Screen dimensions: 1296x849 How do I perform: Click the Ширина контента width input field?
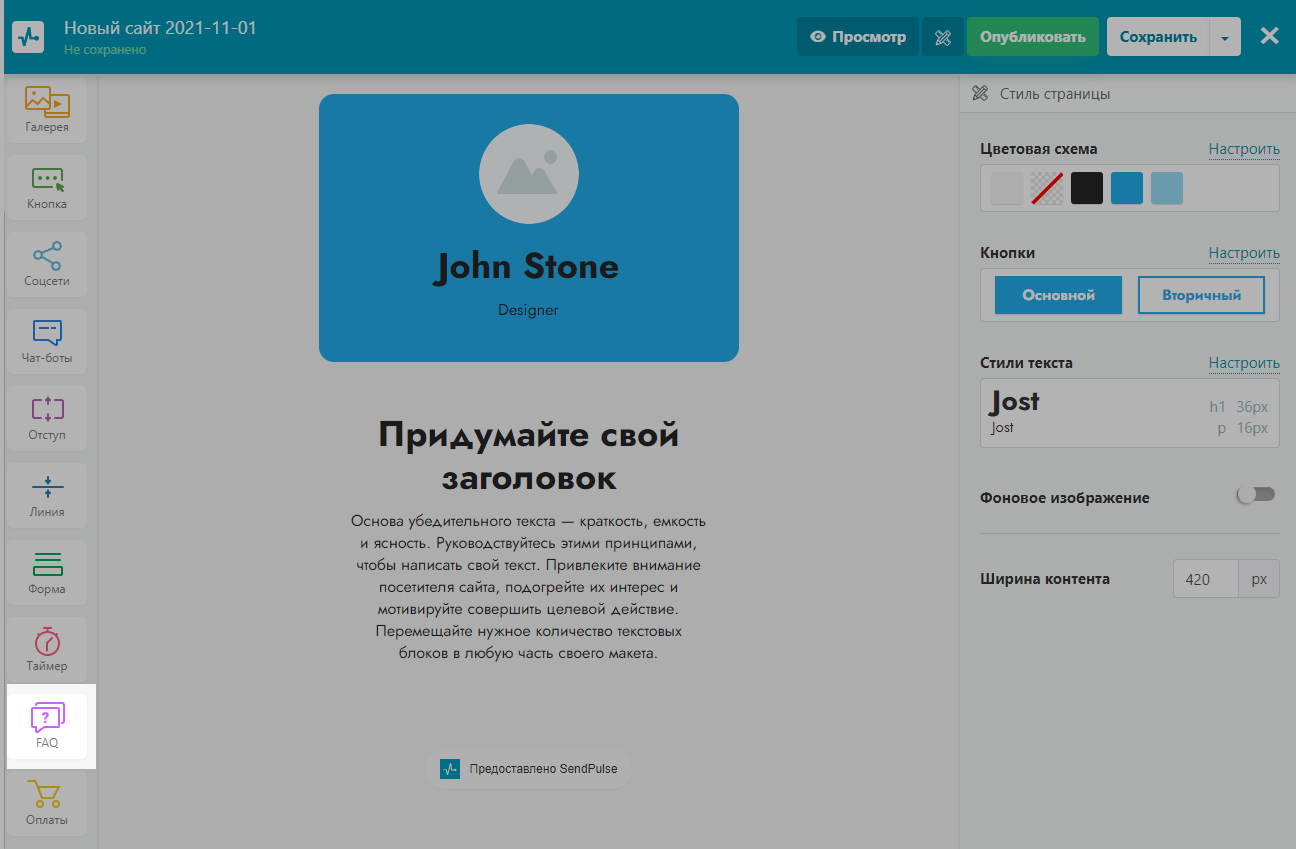coord(1205,579)
